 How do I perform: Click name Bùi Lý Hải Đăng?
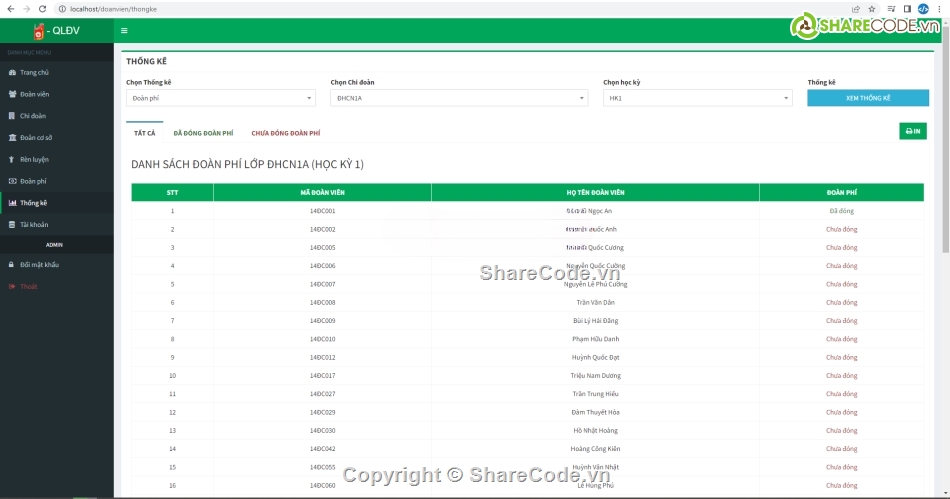click(x=596, y=321)
